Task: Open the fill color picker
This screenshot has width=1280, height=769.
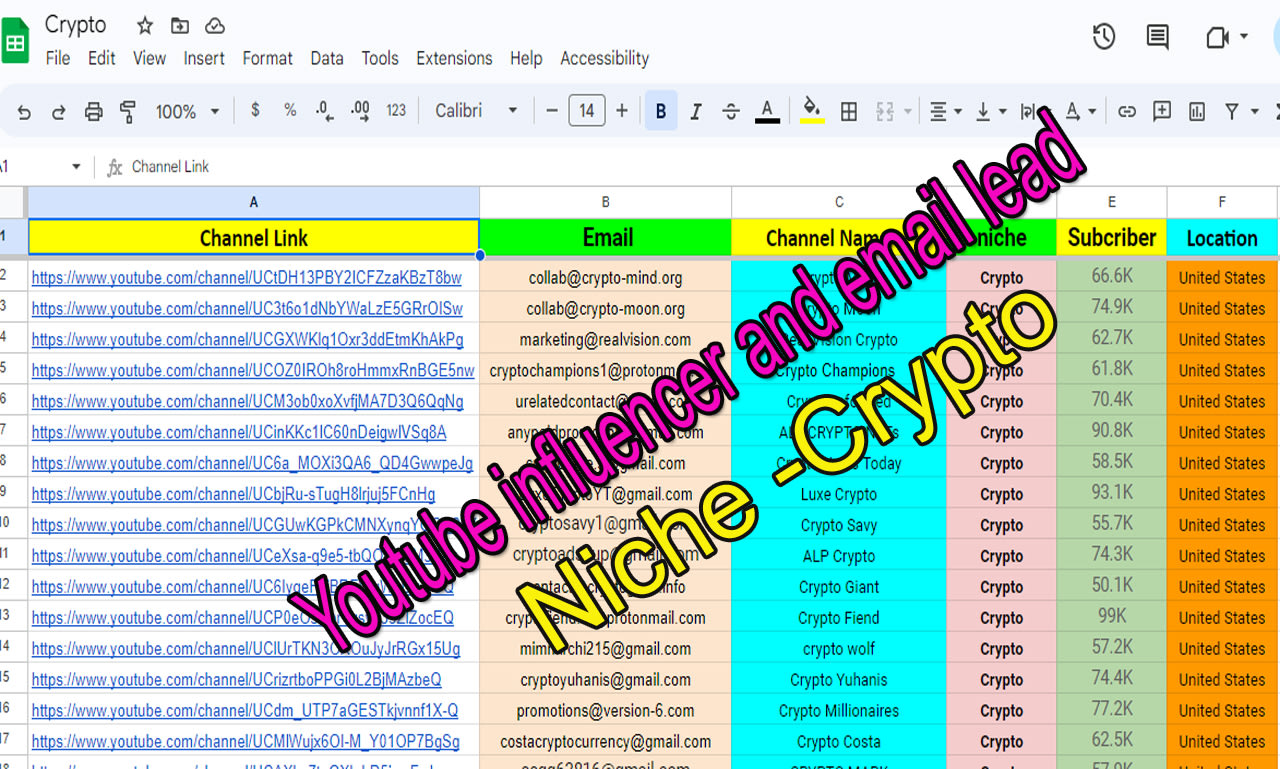Action: click(x=812, y=111)
